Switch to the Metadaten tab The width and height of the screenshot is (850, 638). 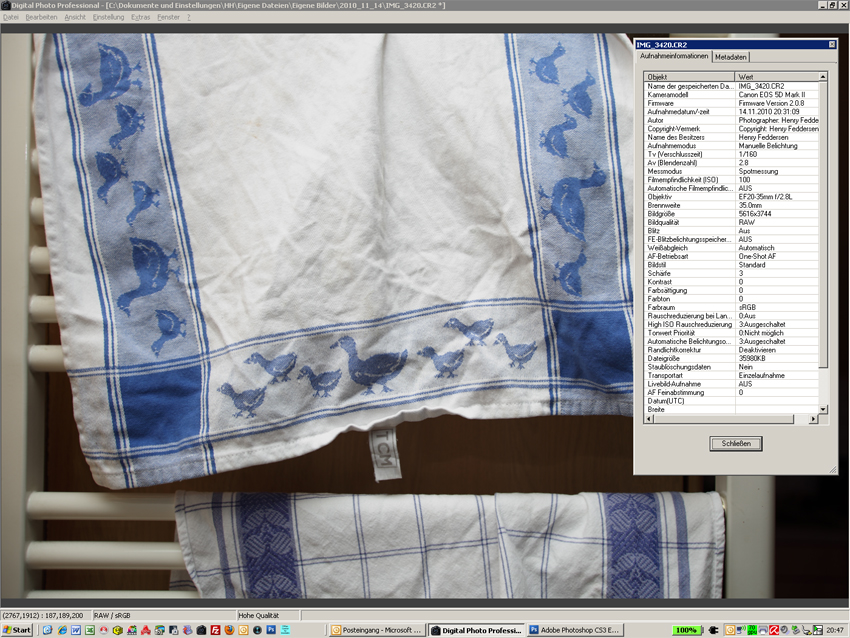coord(730,57)
